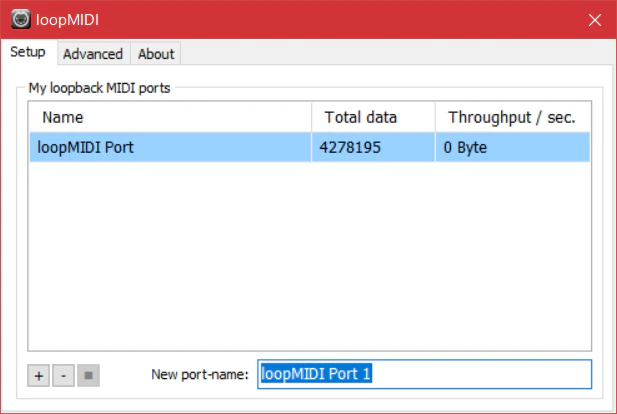Screen dimensions: 617x414
Task: Click the 0 Byte throughput cell
Action: click(x=513, y=147)
